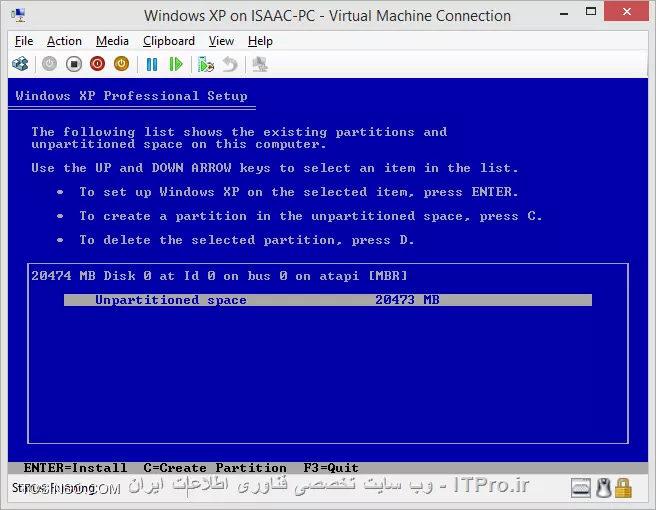656x510 pixels.
Task: Click ENTER=Install in the status bar
Action: click(75, 468)
